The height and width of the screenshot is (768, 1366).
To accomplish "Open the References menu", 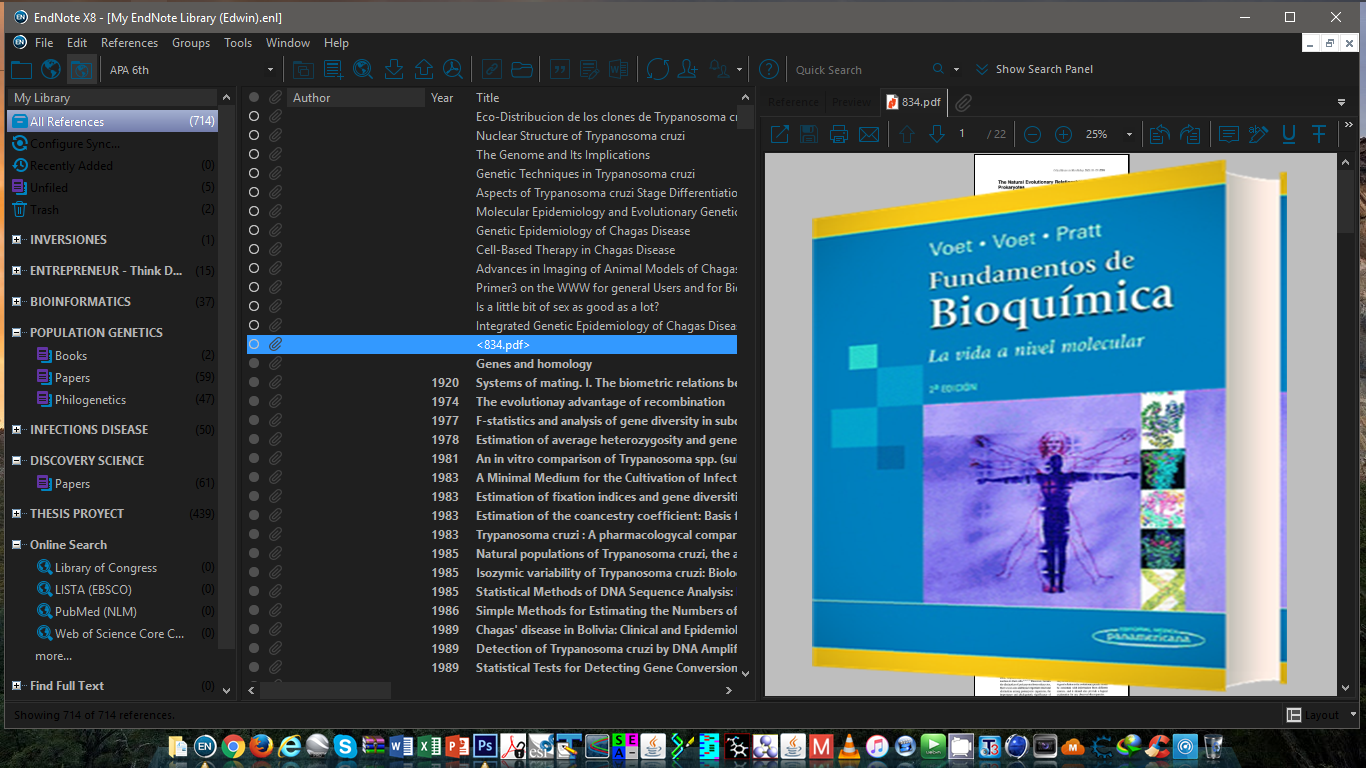I will [129, 43].
